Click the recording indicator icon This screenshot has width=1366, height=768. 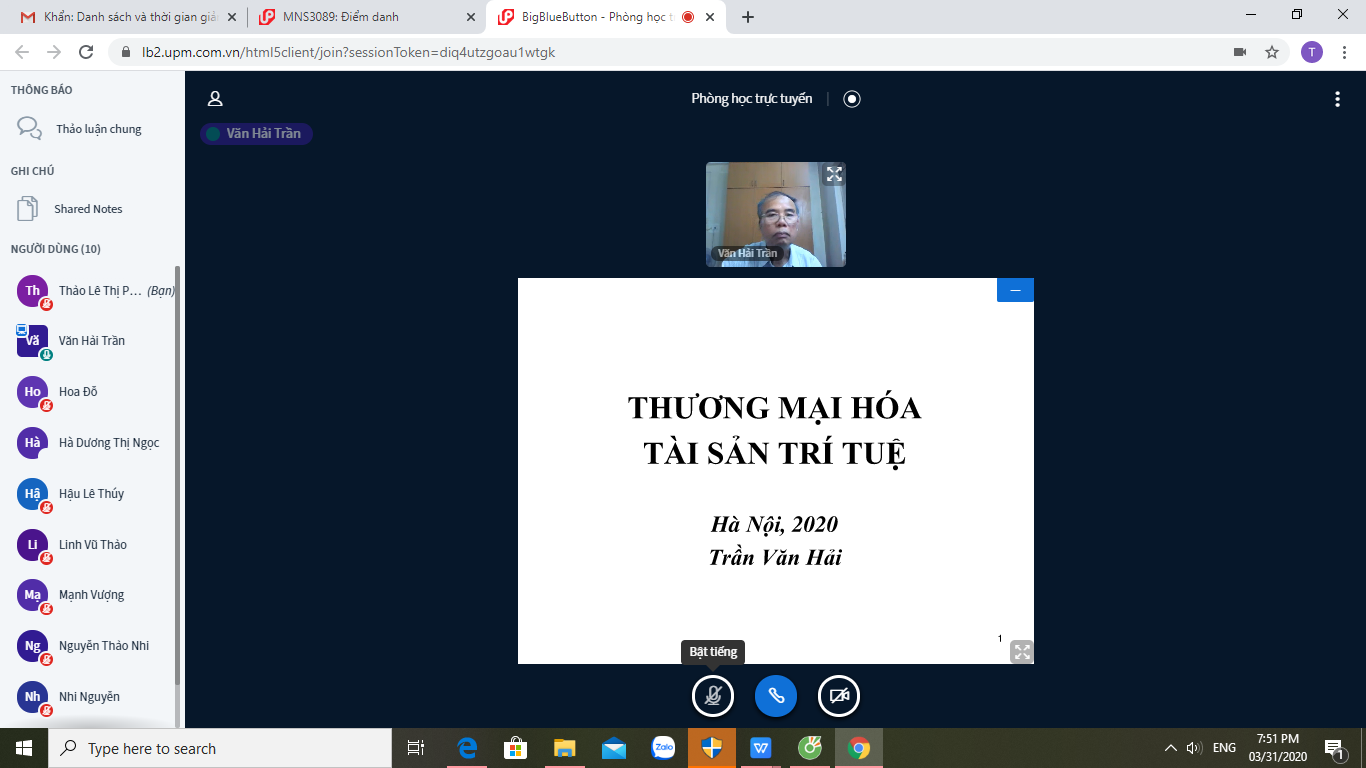(x=852, y=98)
